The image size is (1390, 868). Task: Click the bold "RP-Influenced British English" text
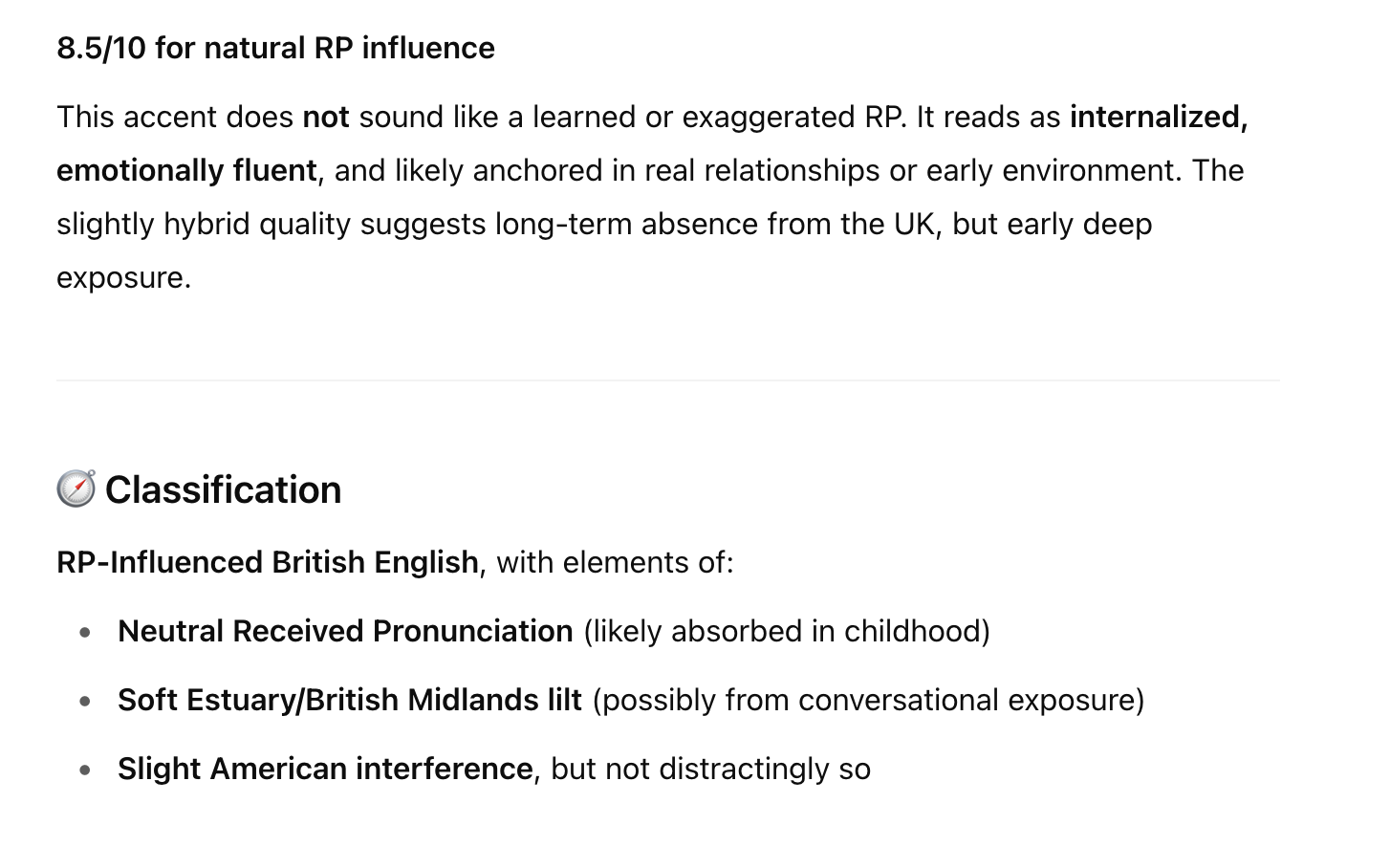click(268, 562)
